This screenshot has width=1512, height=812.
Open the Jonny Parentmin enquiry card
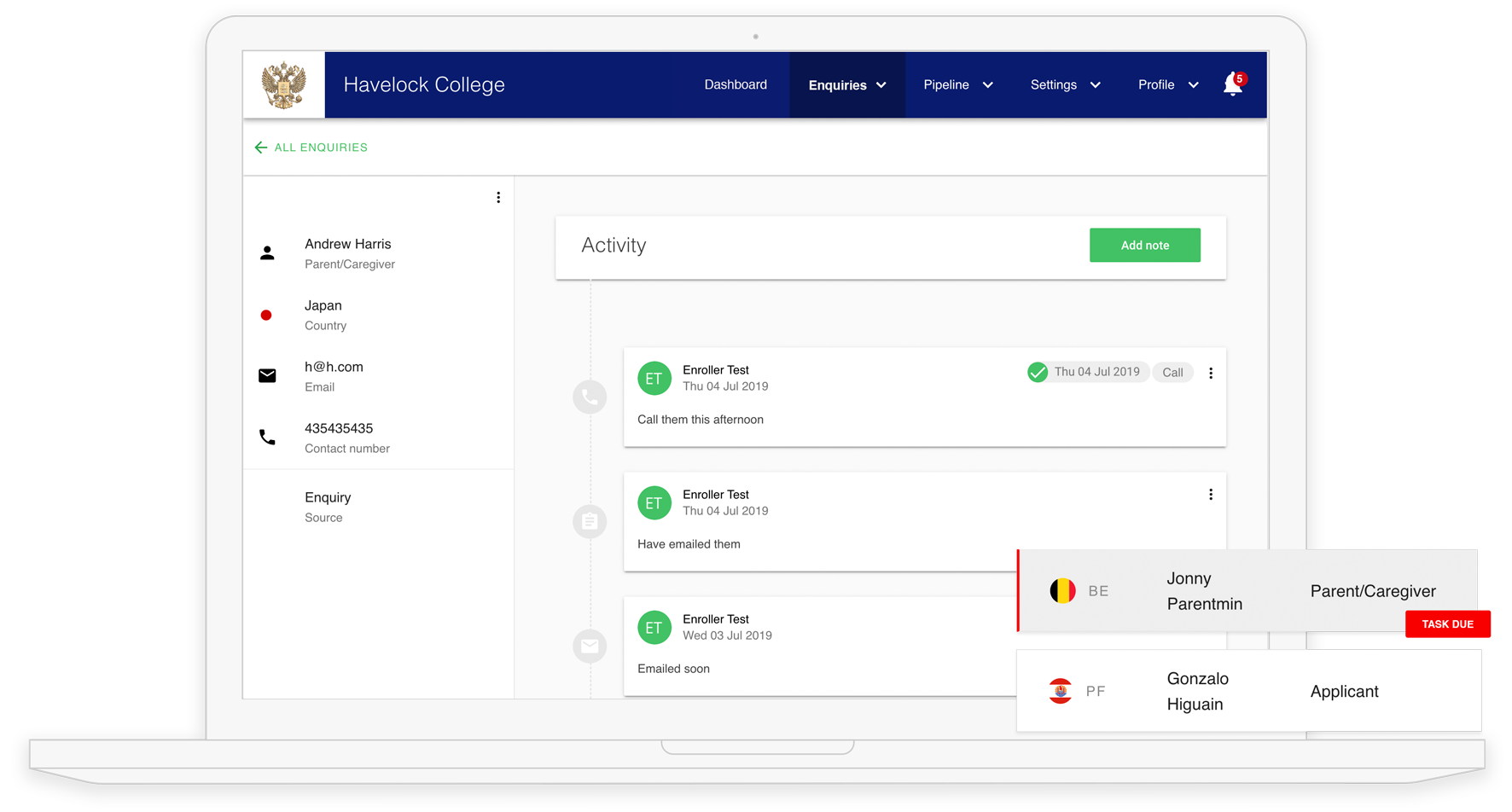point(1247,591)
